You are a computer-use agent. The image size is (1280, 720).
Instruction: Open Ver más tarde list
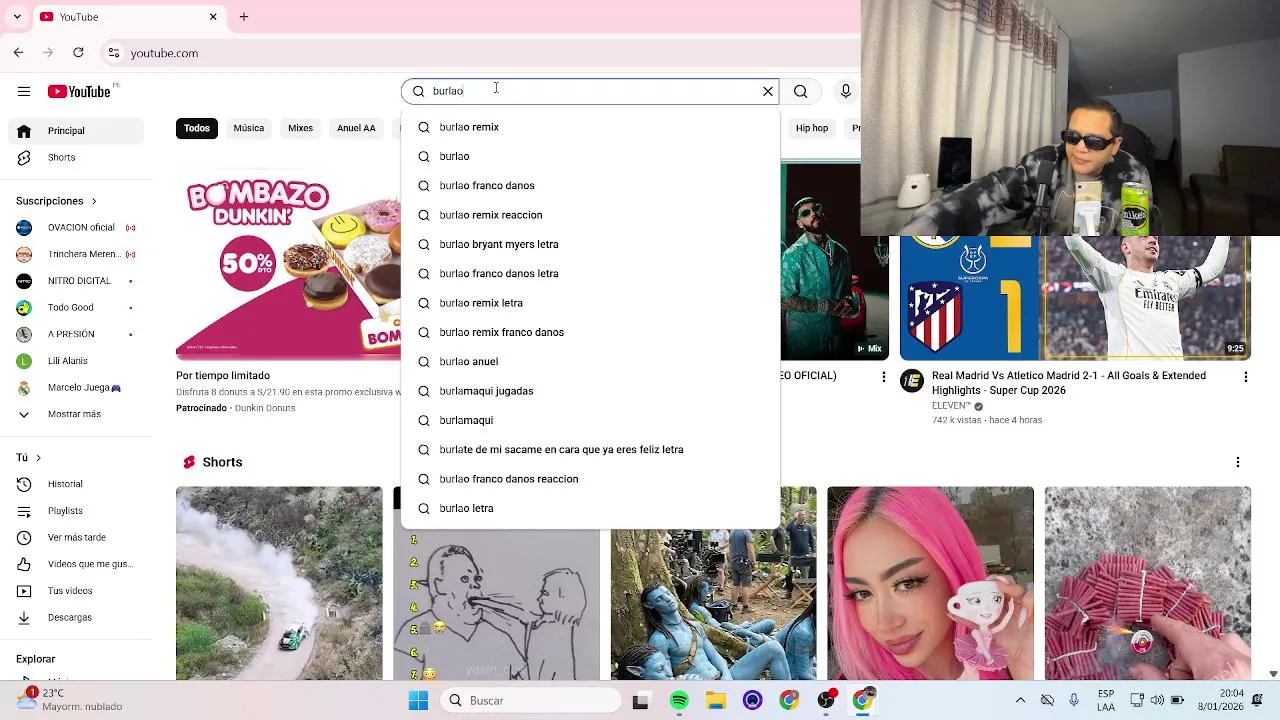[x=78, y=537]
